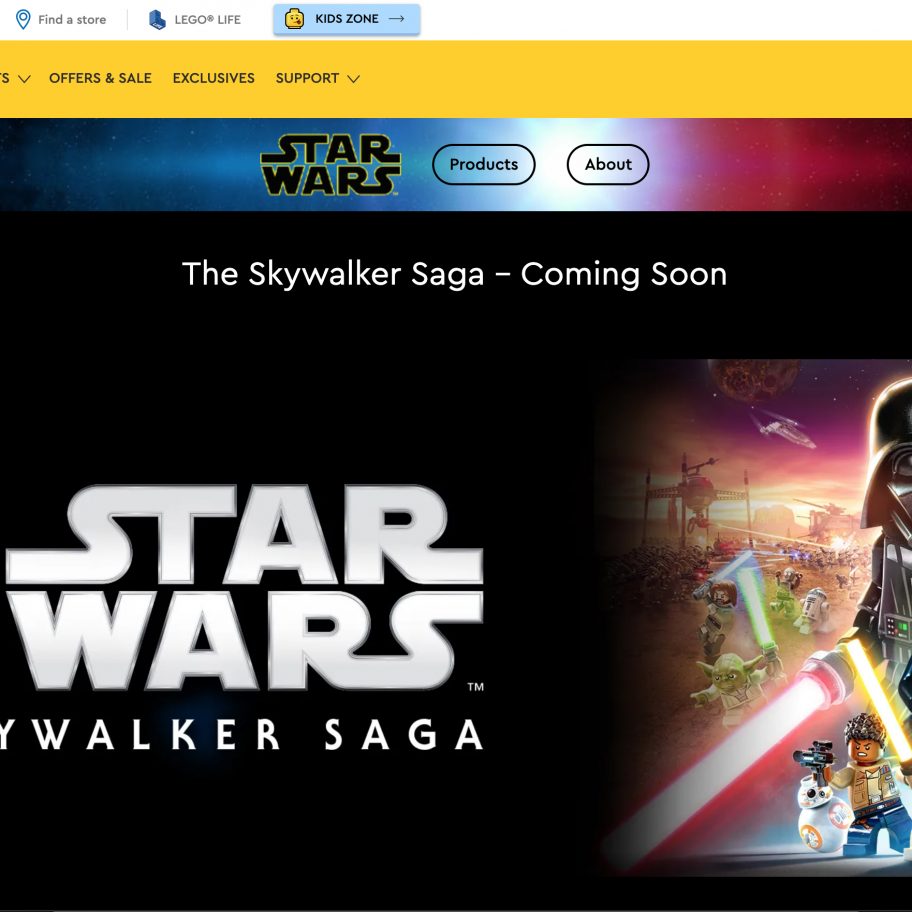This screenshot has width=912, height=912.
Task: Click The Skywalker Saga – Coming Soon heading
Action: [455, 273]
